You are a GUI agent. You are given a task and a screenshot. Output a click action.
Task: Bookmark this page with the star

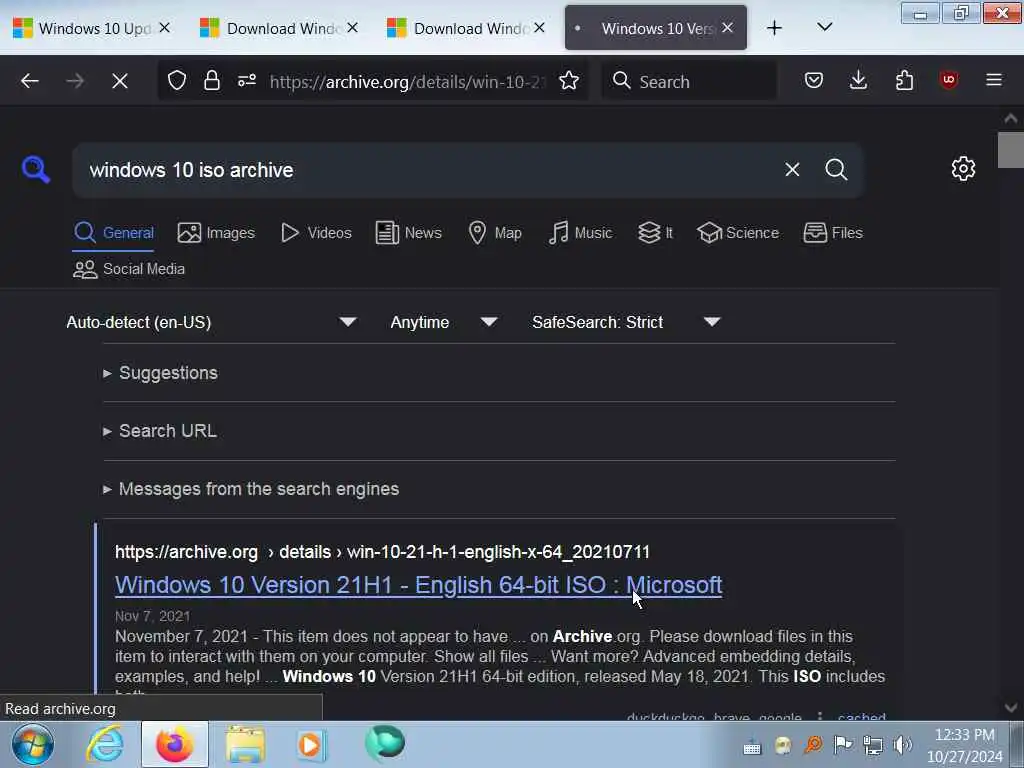point(569,81)
